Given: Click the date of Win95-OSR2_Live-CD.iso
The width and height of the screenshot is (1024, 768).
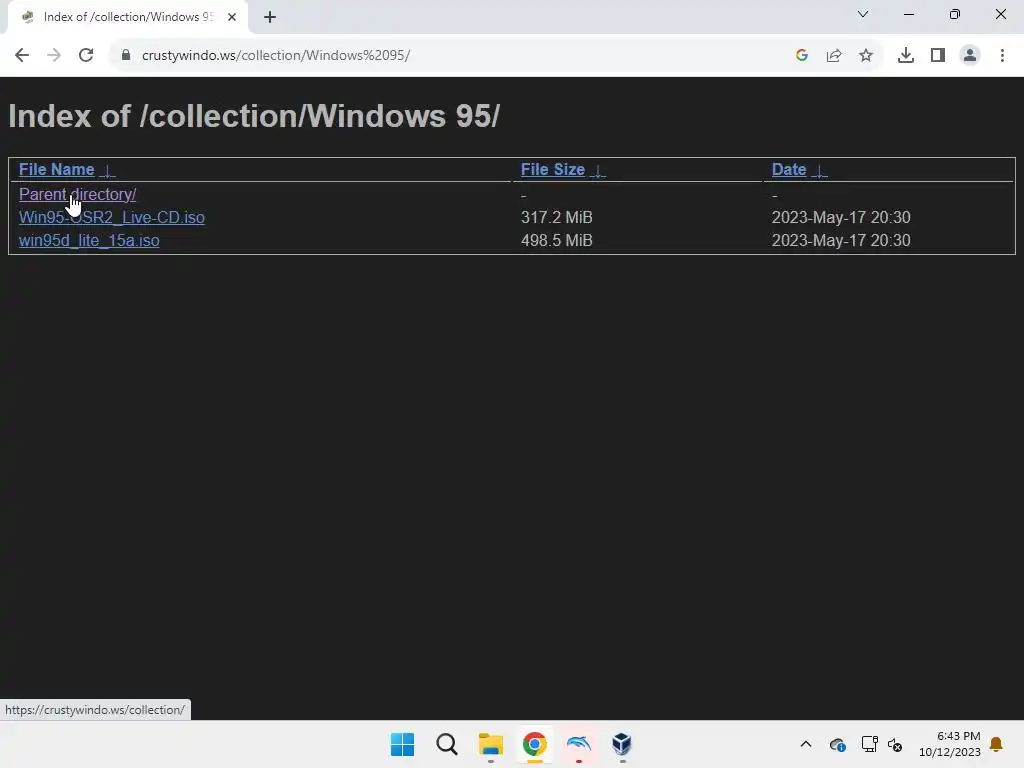Looking at the screenshot, I should (x=841, y=217).
